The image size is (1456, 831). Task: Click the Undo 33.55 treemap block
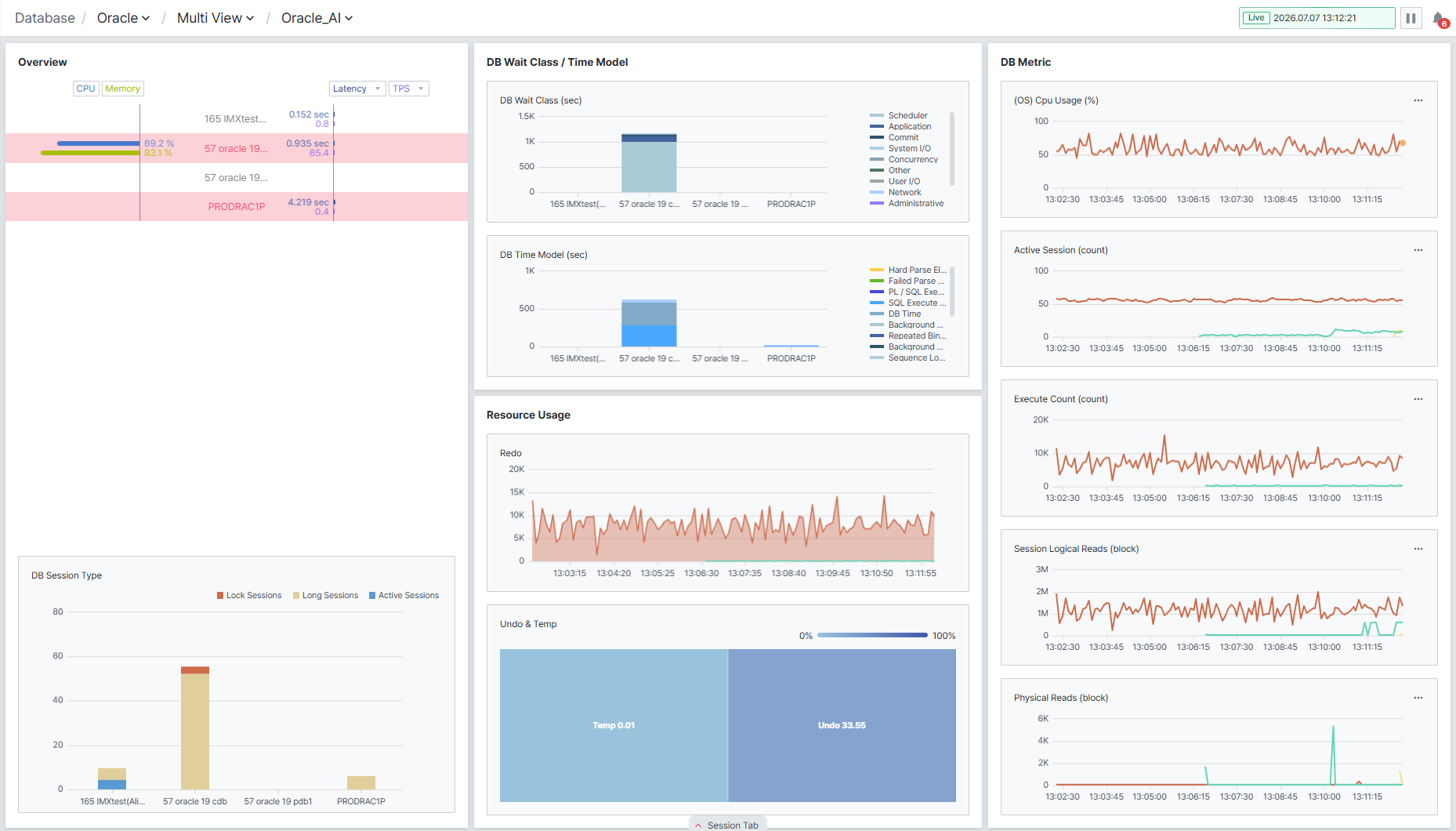click(842, 725)
